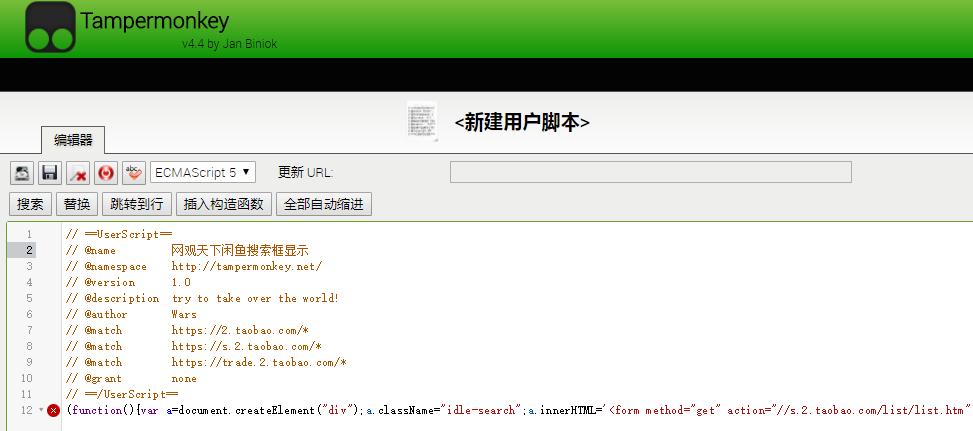Open the ECMAScript 5 version dropdown

click(203, 172)
